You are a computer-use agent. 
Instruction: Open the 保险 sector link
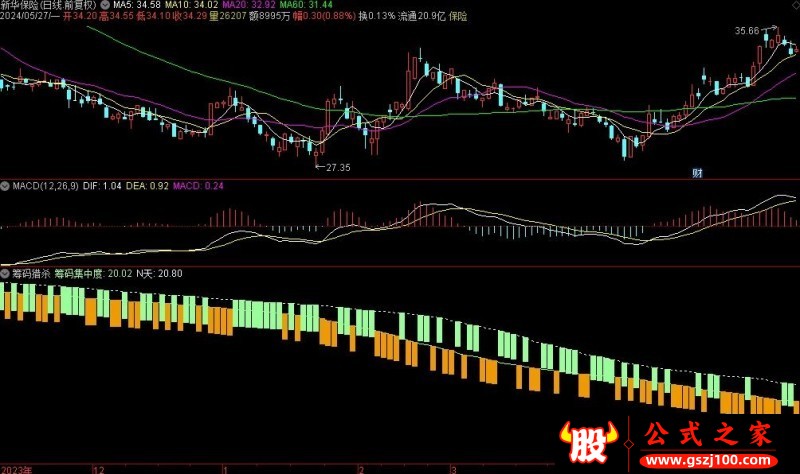click(458, 16)
